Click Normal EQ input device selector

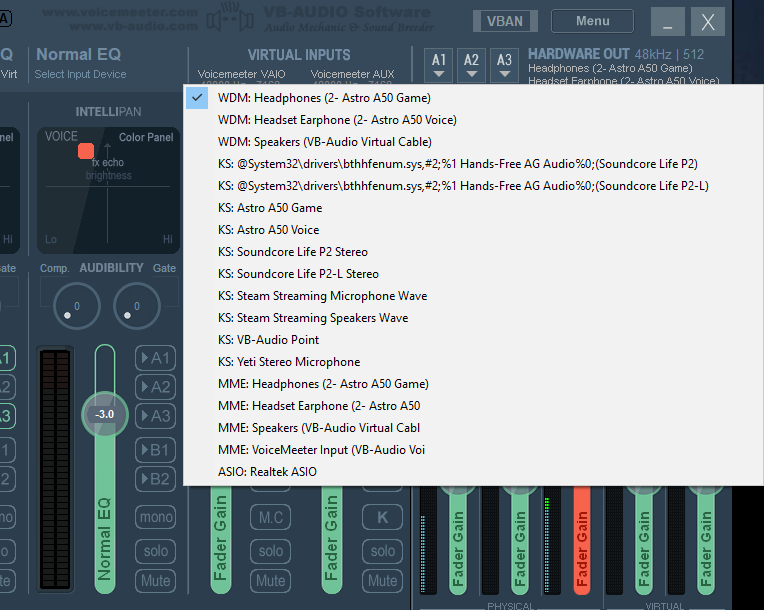[80, 74]
